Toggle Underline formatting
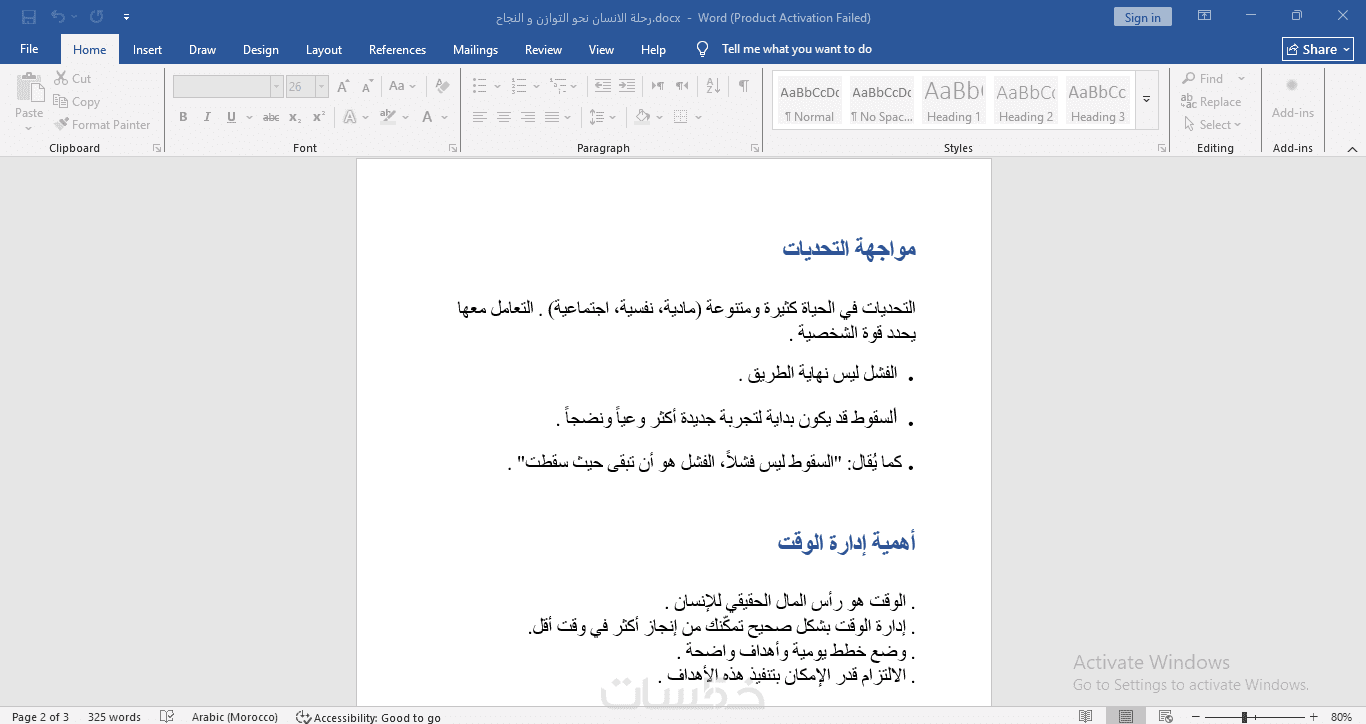Viewport: 1366px width, 724px height. point(231,117)
